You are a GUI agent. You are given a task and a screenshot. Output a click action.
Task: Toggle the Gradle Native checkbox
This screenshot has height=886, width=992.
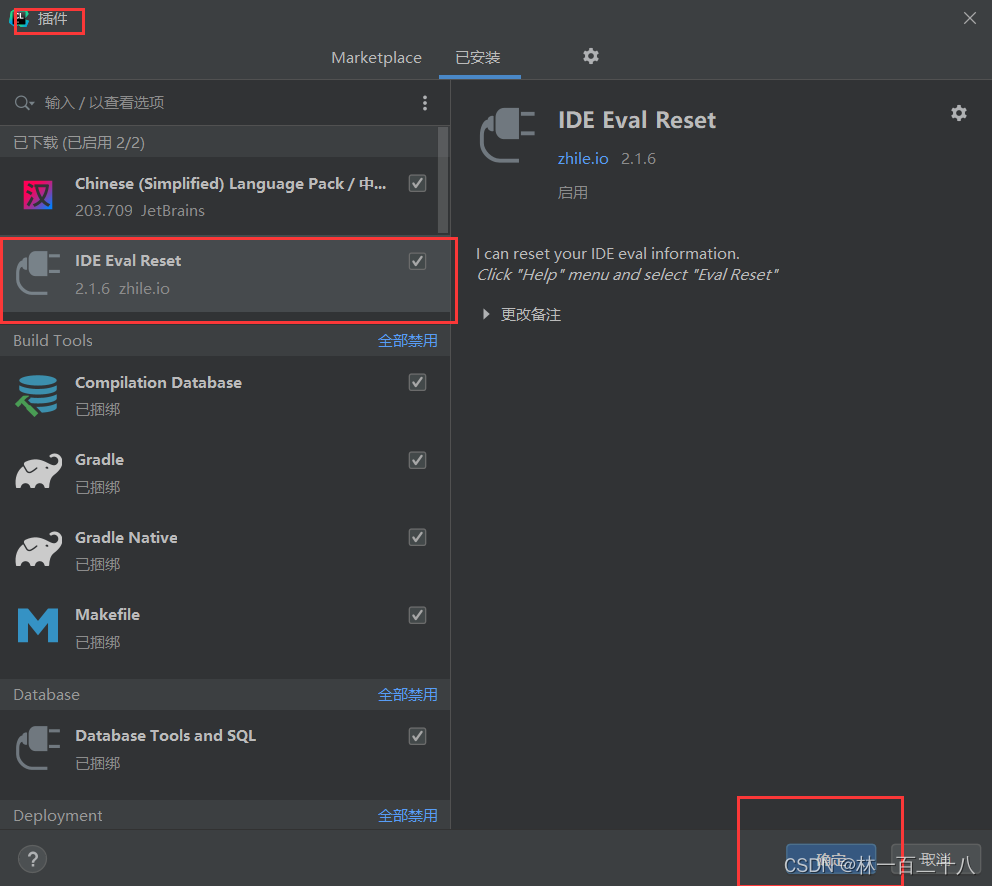tap(417, 537)
